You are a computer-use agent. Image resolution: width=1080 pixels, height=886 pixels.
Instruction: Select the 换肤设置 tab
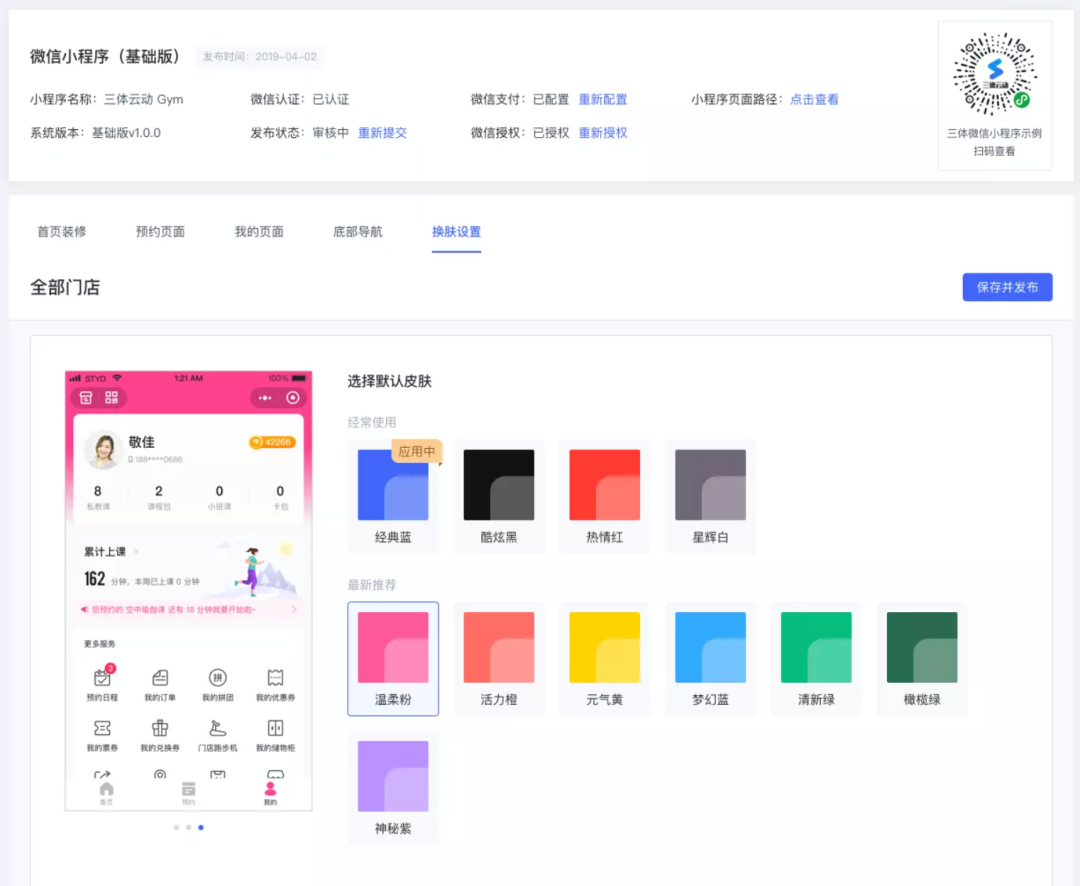457,231
